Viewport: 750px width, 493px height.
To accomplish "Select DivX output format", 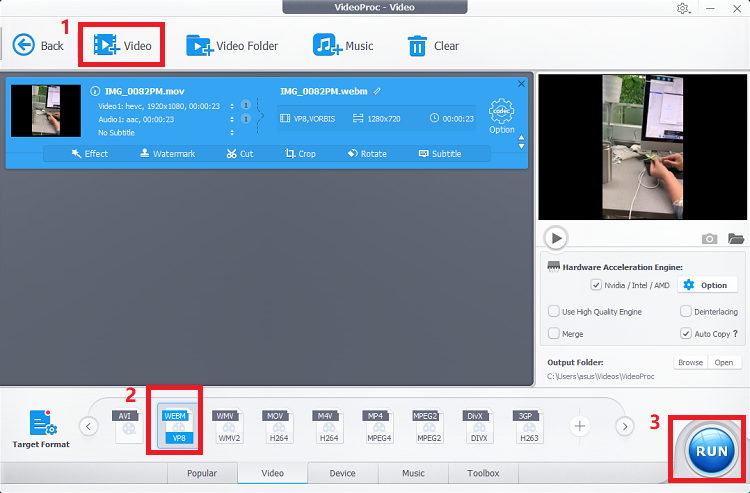I will [478, 426].
